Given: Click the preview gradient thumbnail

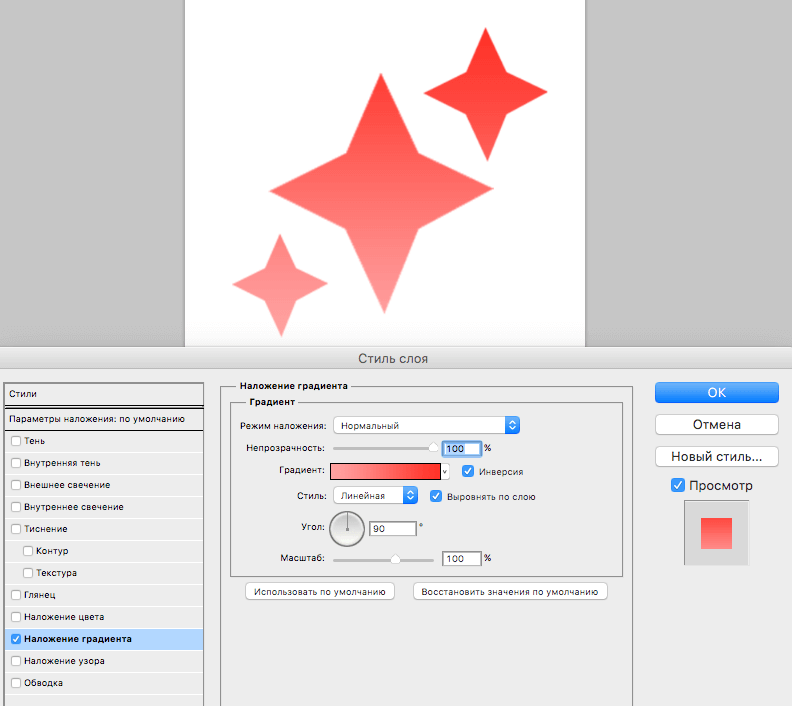Looking at the screenshot, I should (x=716, y=533).
